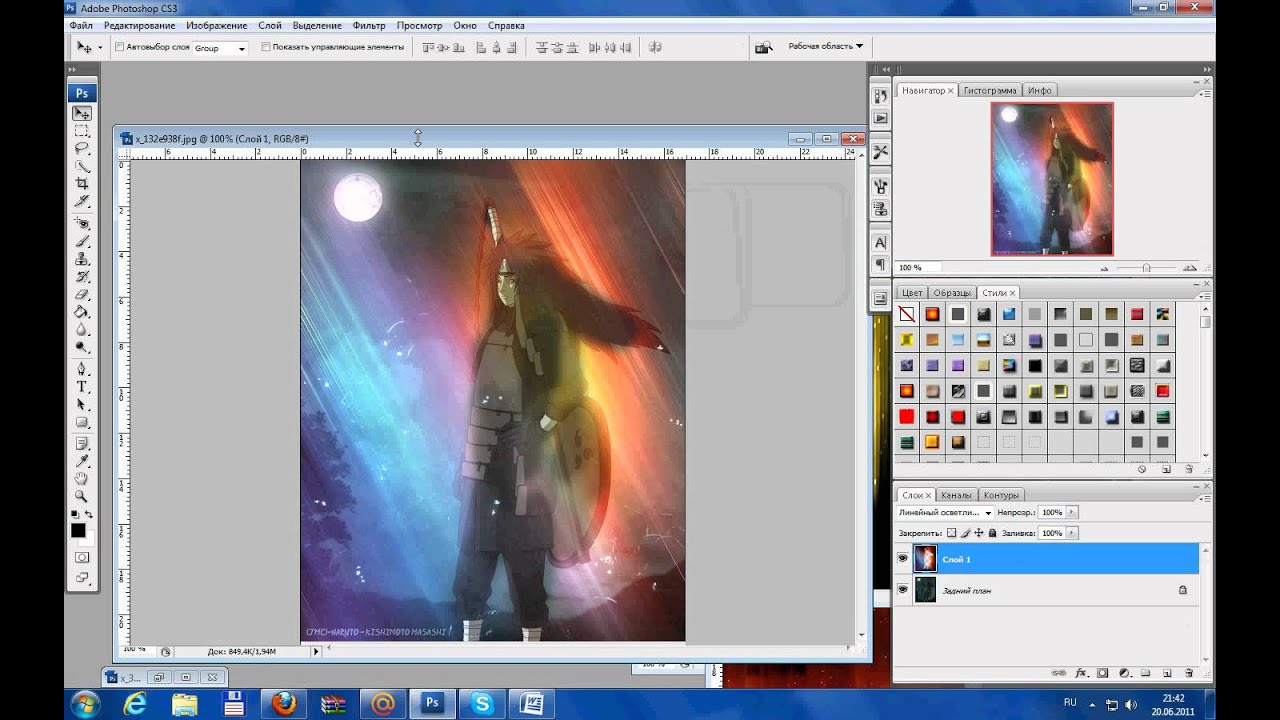Select the Move tool in toolbox
1280x720 pixels.
click(x=82, y=114)
